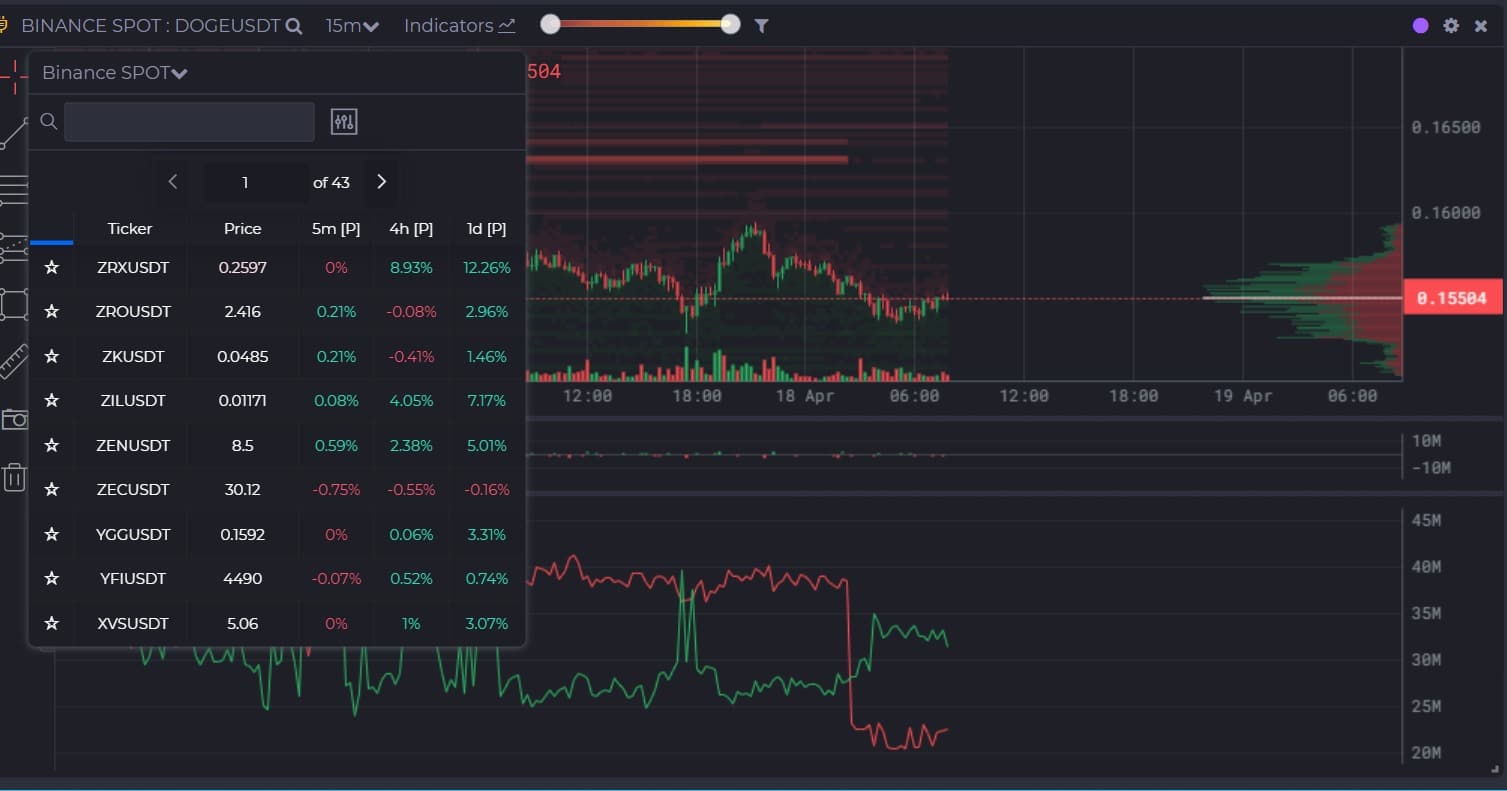Click the trash delete drawings icon
Image resolution: width=1507 pixels, height=791 pixels.
[14, 477]
